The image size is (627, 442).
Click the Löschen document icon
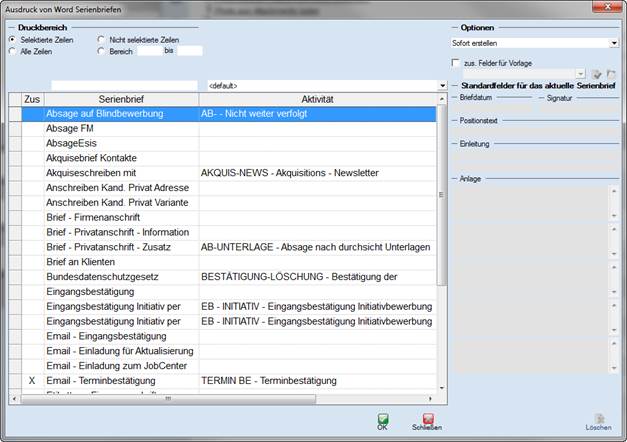point(599,419)
